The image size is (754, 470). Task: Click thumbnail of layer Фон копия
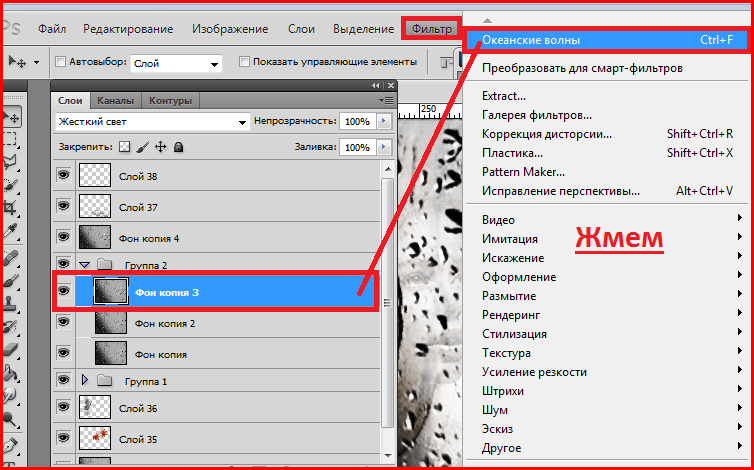pos(111,354)
